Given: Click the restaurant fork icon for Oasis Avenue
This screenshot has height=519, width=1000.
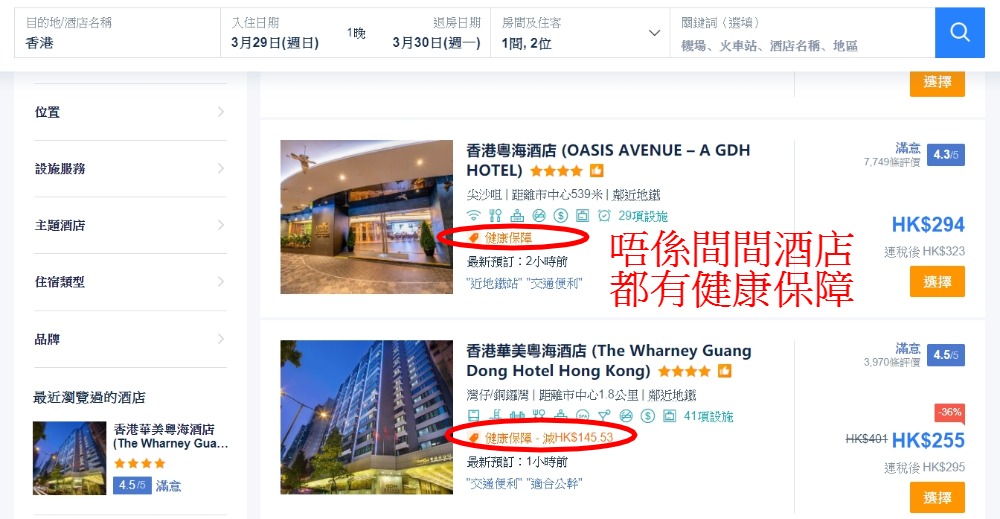Looking at the screenshot, I should pos(495,216).
